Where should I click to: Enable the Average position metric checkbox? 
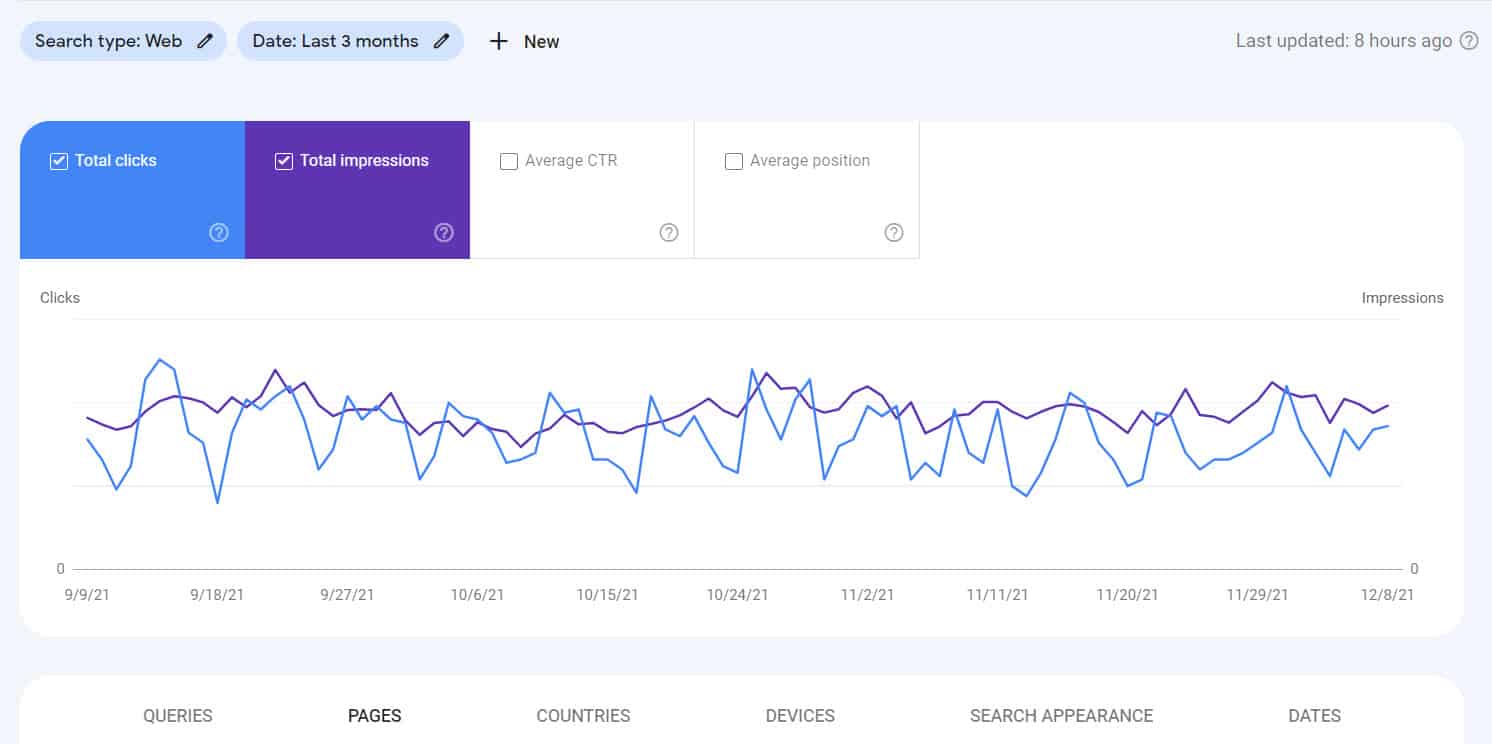(734, 160)
